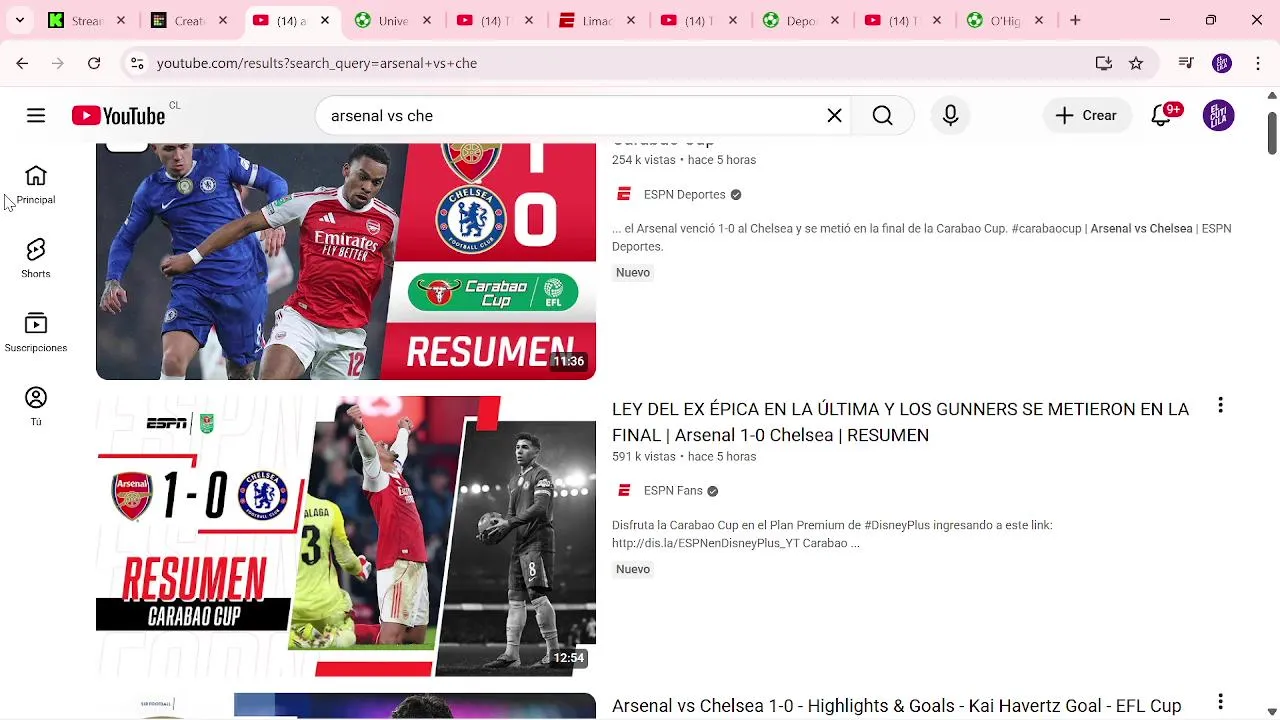Viewport: 1280px width, 720px height.
Task: Open the notifications bell
Action: click(x=1161, y=116)
